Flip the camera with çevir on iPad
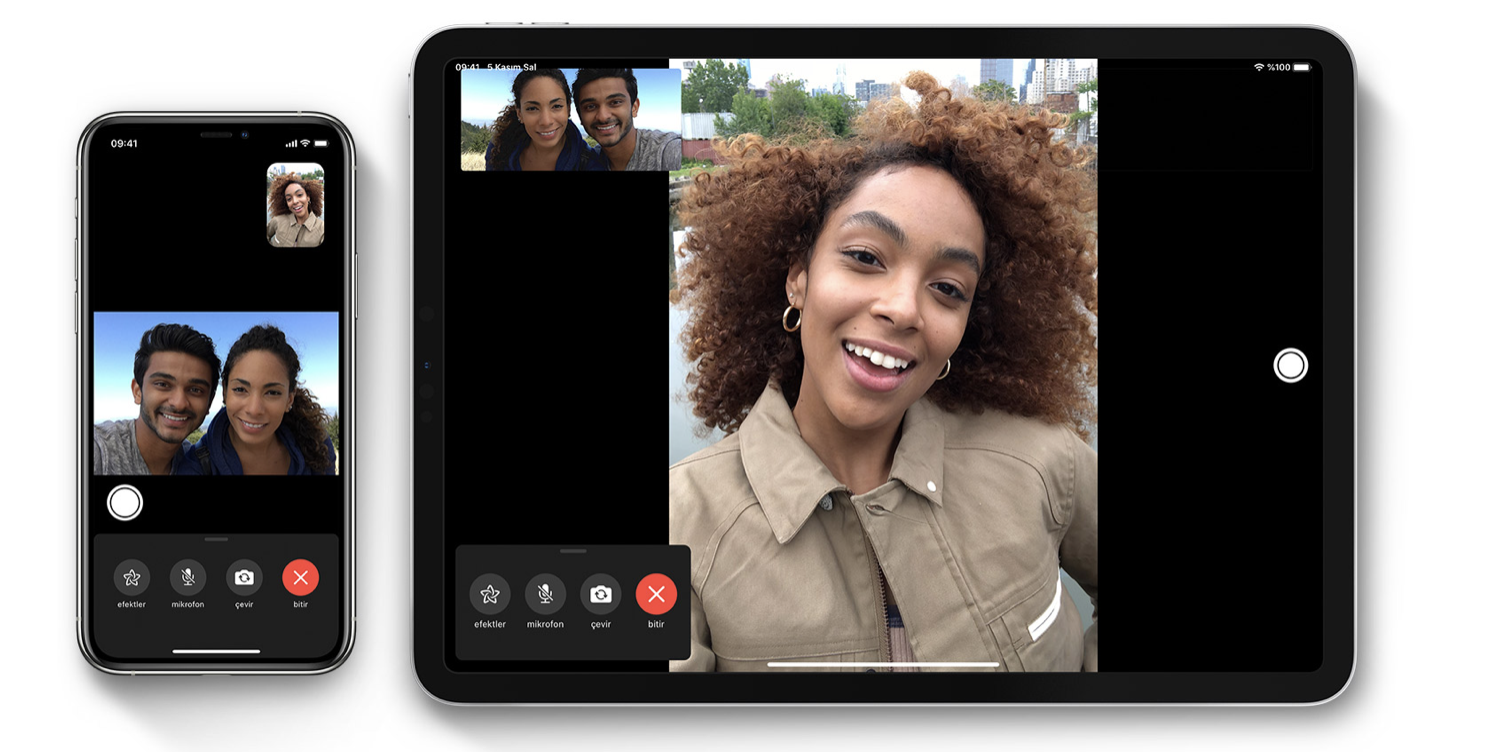 (x=601, y=594)
